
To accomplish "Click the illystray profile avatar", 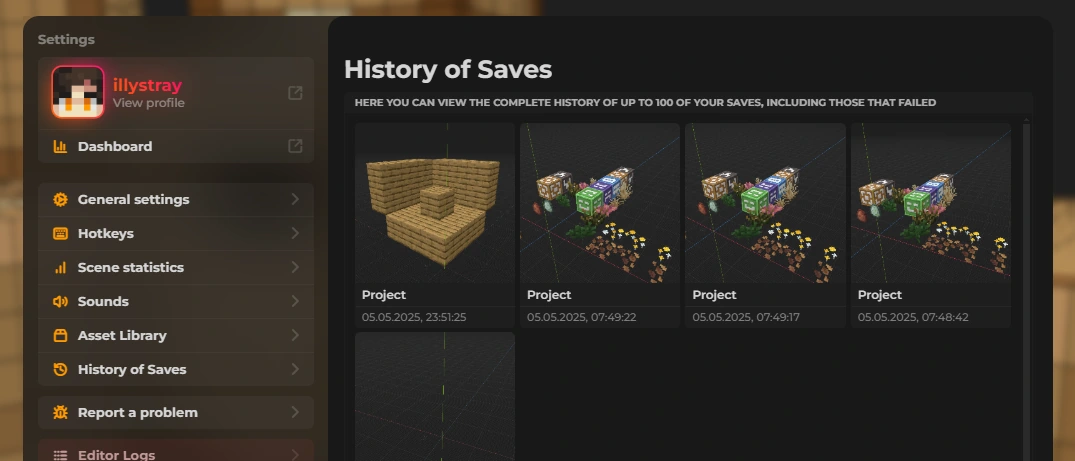I will (78, 92).
